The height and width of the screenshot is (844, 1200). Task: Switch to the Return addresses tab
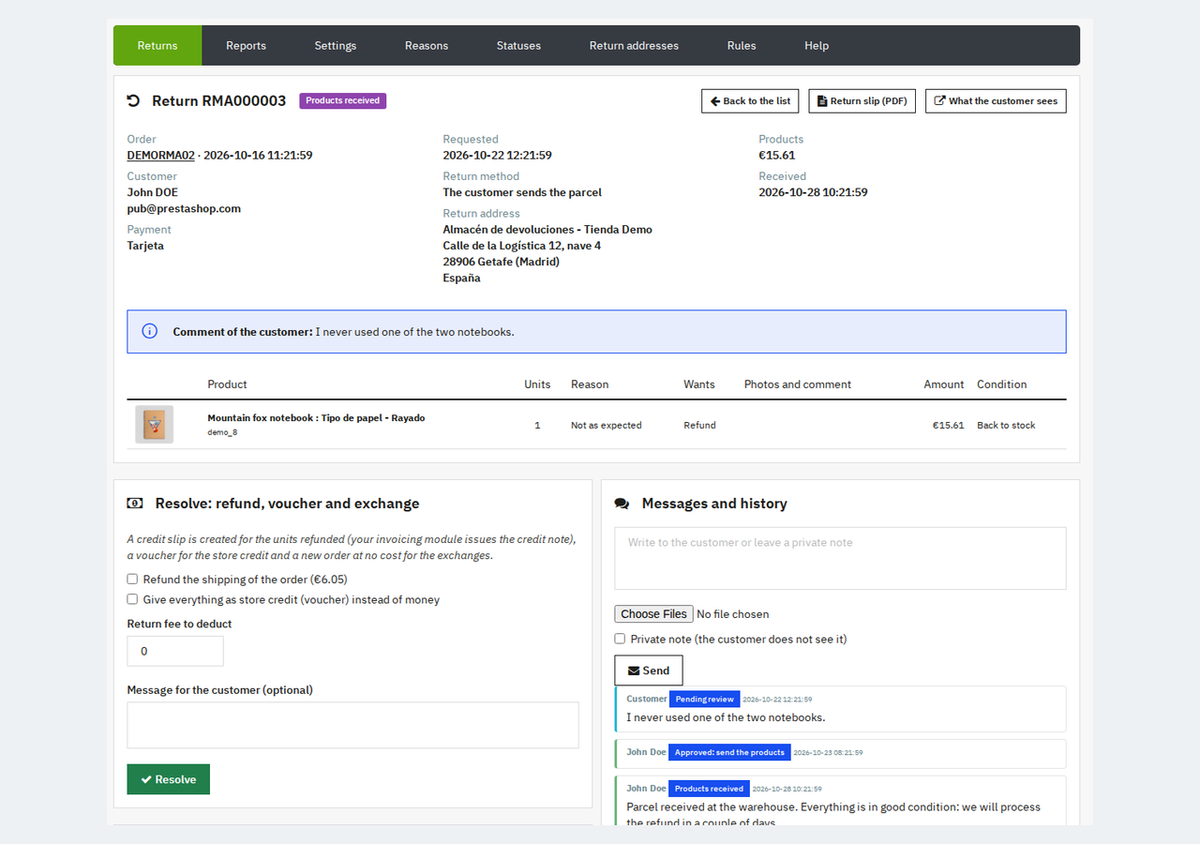[634, 46]
